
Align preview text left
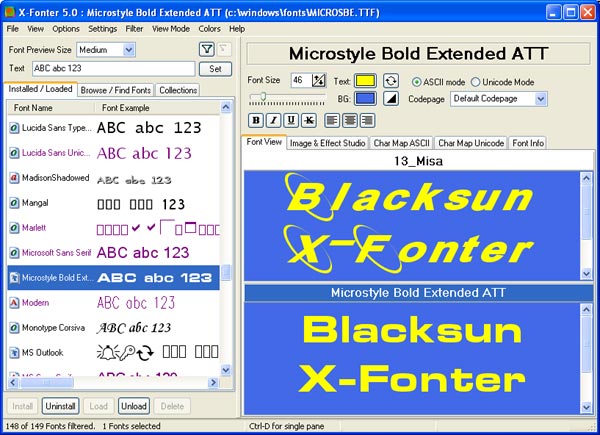(x=332, y=121)
